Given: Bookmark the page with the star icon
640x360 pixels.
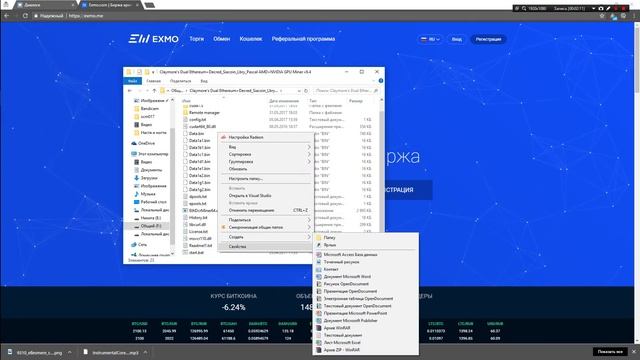Looking at the screenshot, I should 602,16.
